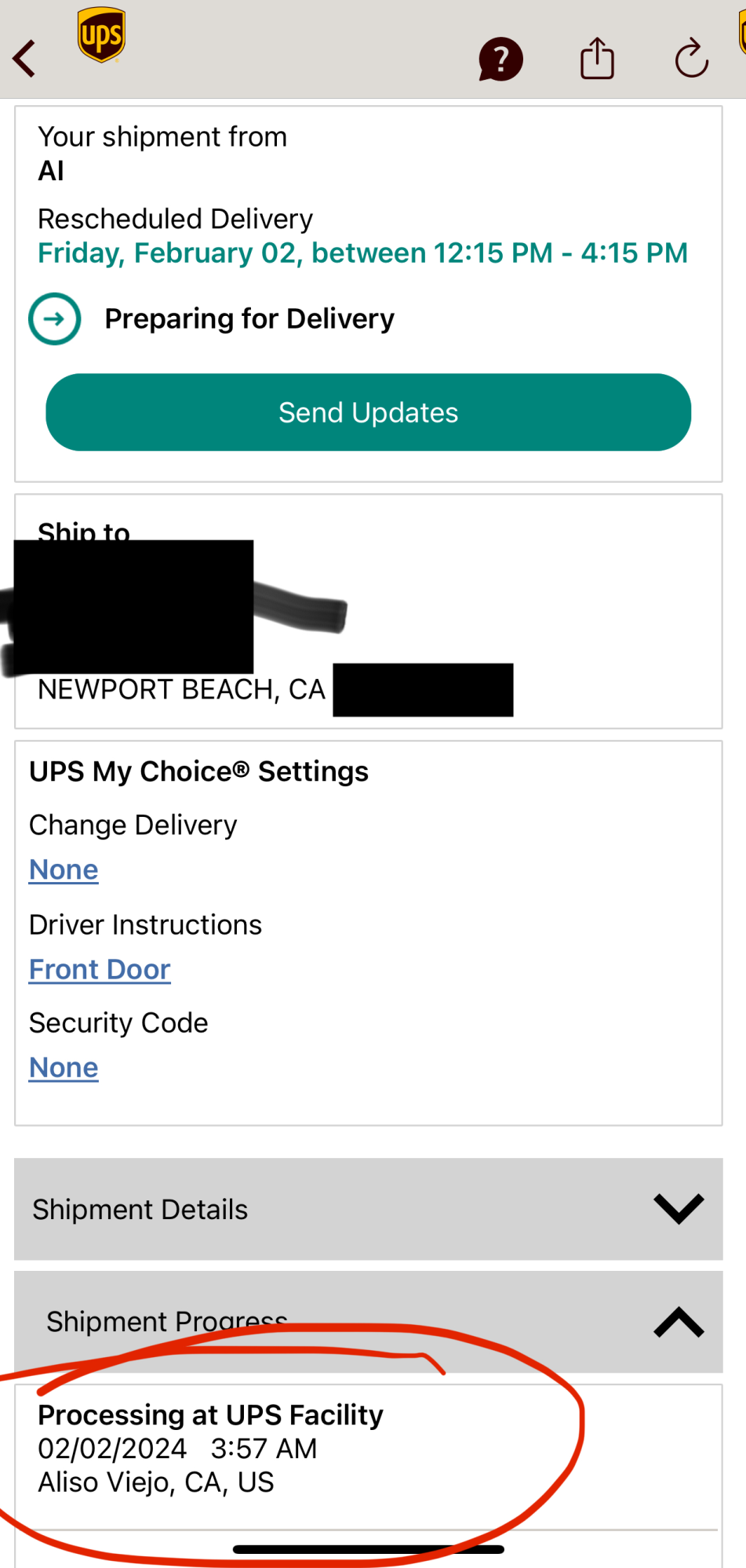The width and height of the screenshot is (746, 1568).
Task: Tap the refresh icon
Action: pos(691,58)
